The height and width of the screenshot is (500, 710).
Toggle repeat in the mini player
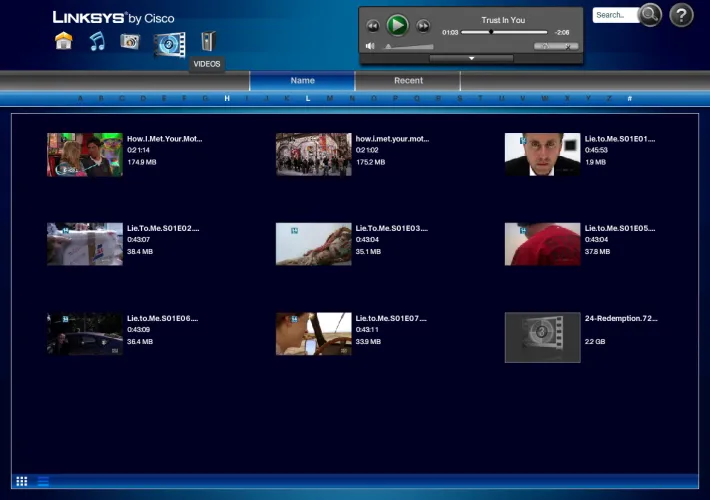pyautogui.click(x=545, y=46)
